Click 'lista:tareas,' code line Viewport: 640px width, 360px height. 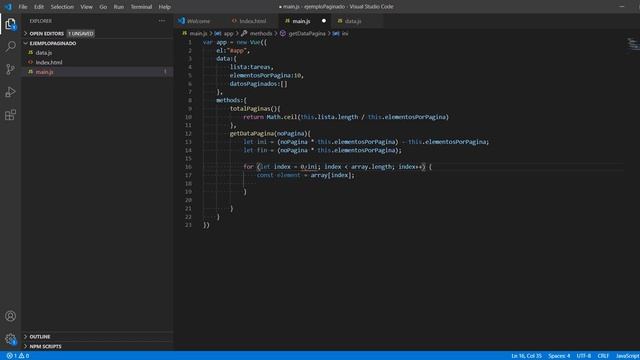(x=251, y=67)
